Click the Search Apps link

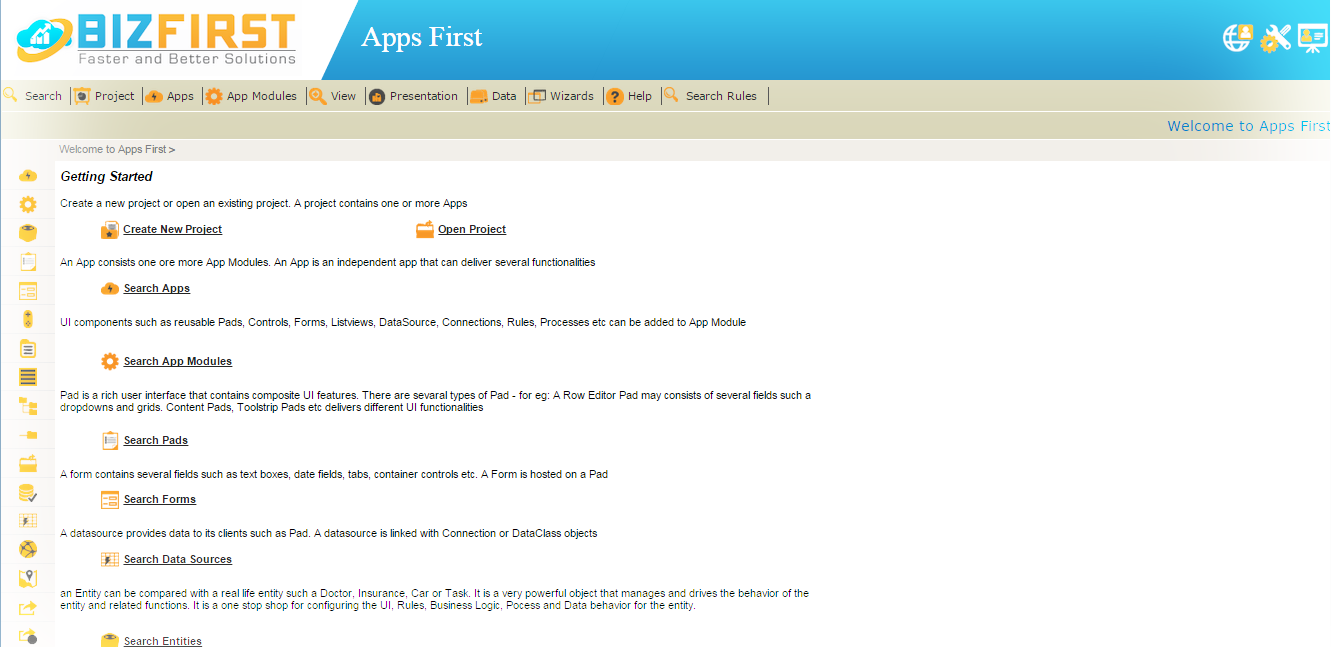pos(157,288)
